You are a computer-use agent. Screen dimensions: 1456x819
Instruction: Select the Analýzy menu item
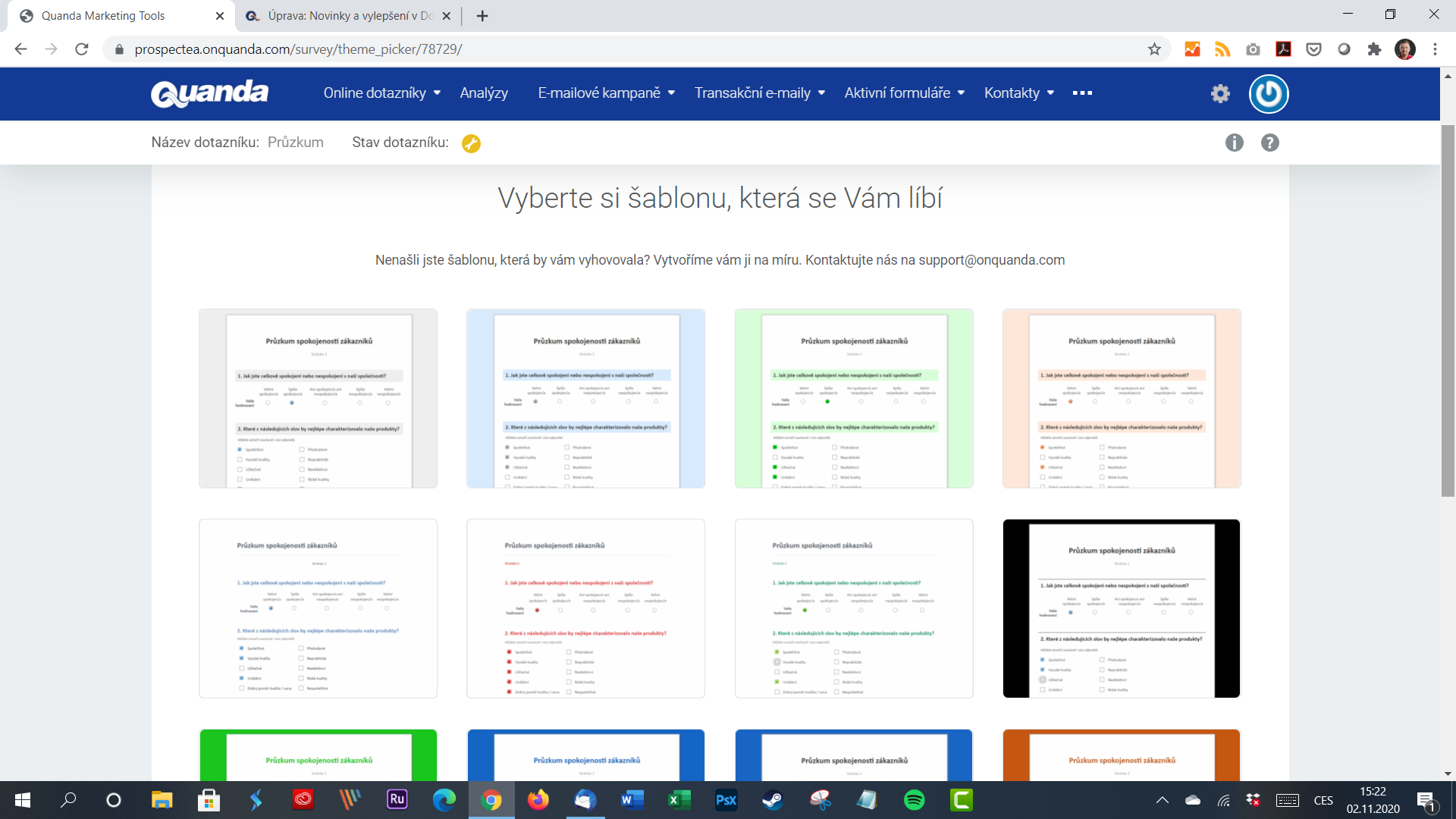(x=483, y=93)
